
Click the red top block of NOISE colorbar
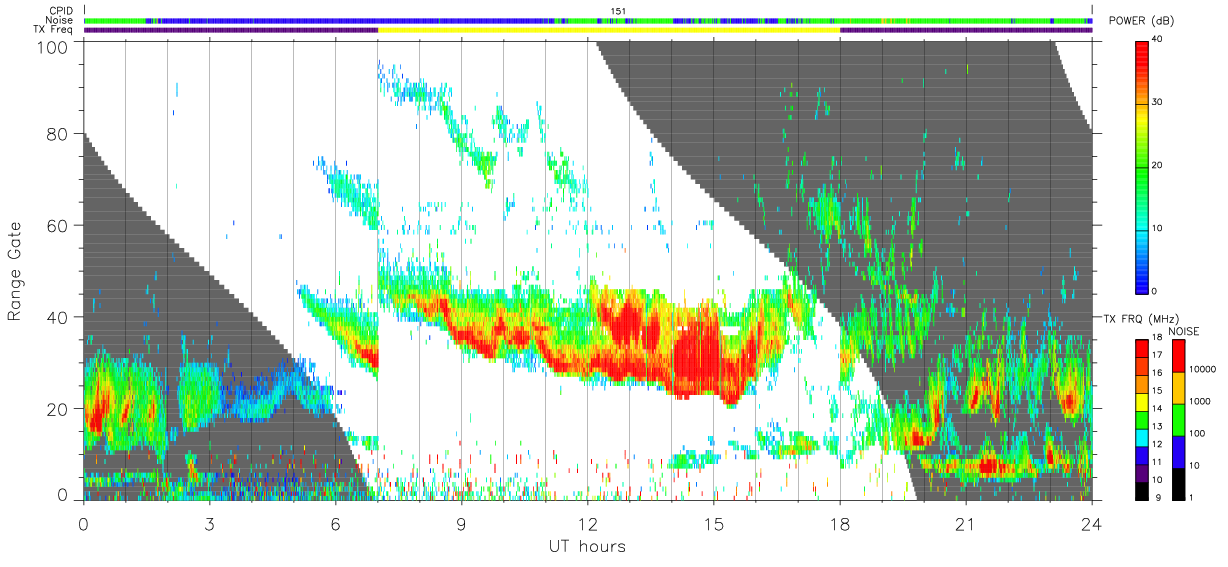[x=1178, y=356]
